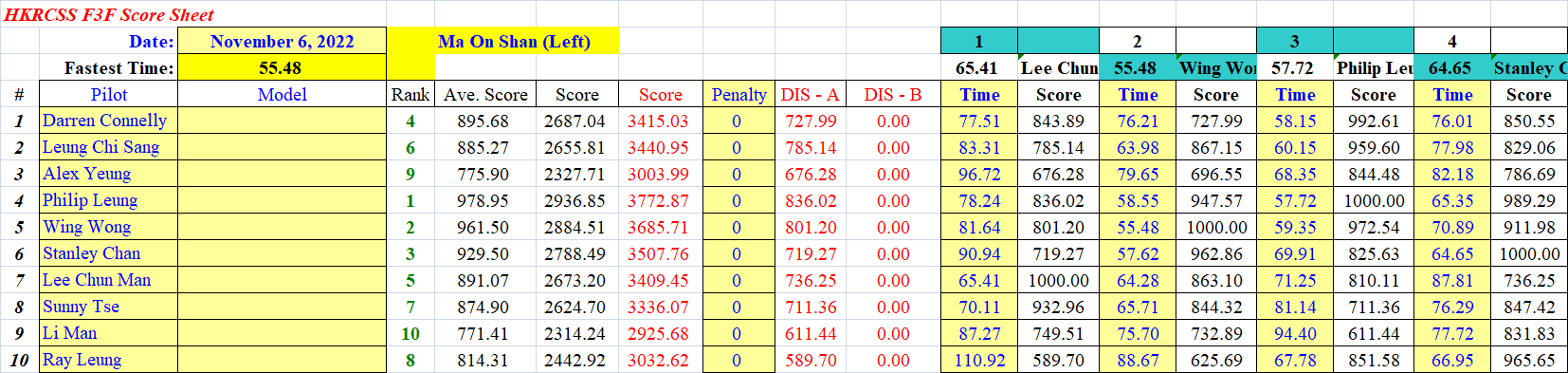Screen dimensions: 1568x373
Task: Click the empty Model cell for Alex Yeung
Action: pos(282,174)
